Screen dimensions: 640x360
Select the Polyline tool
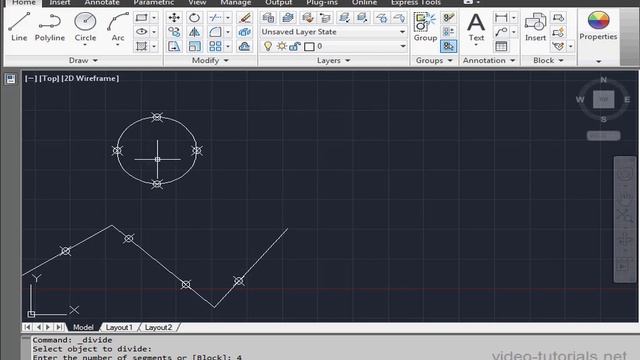tap(49, 27)
